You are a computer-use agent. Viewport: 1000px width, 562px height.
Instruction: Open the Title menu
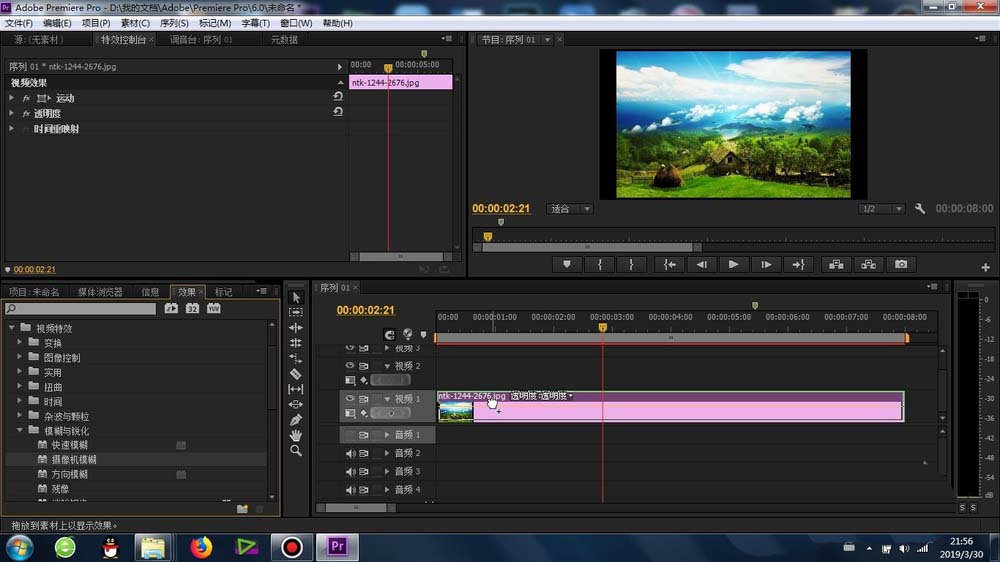(255, 23)
